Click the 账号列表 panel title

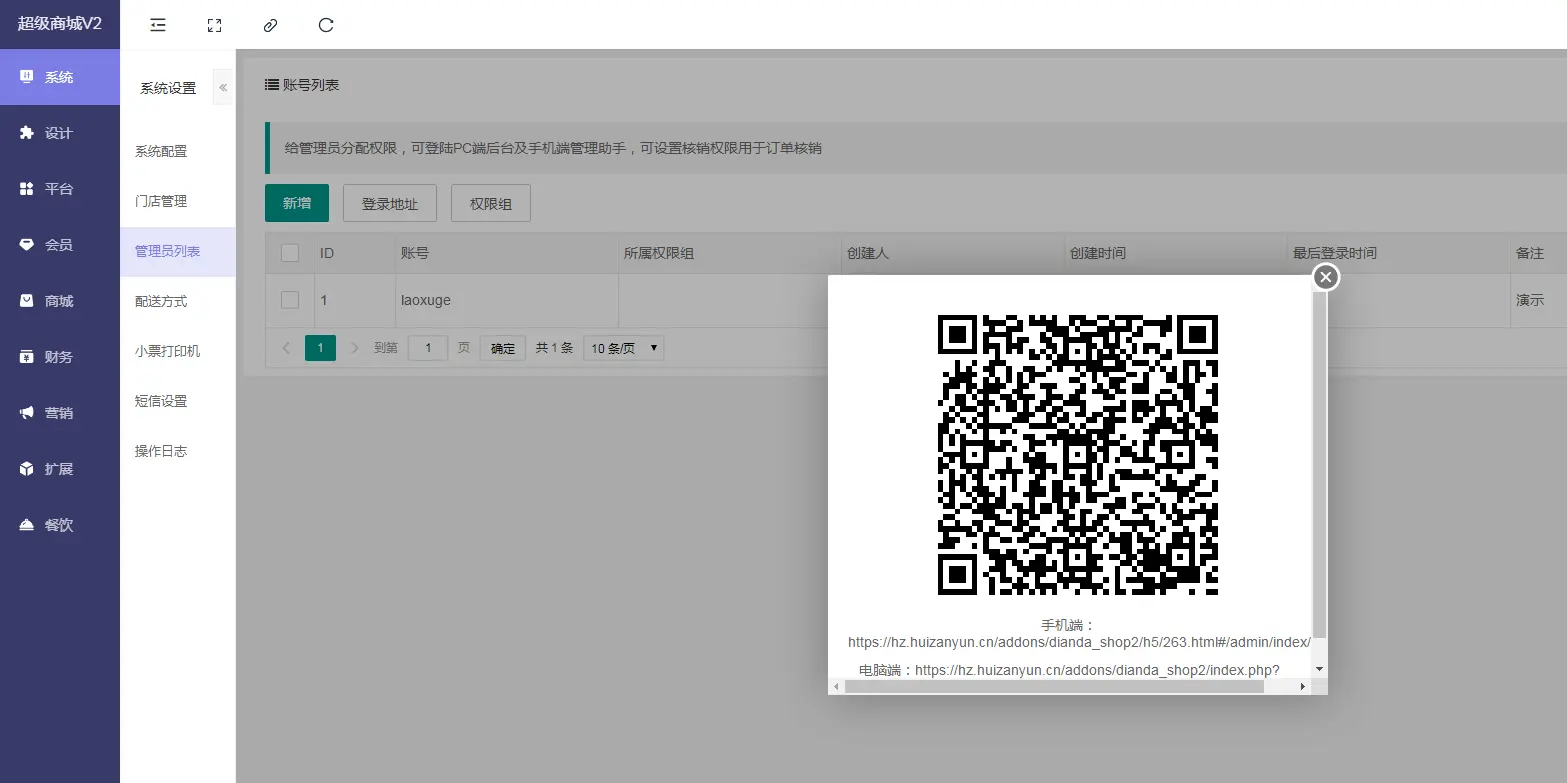point(302,85)
